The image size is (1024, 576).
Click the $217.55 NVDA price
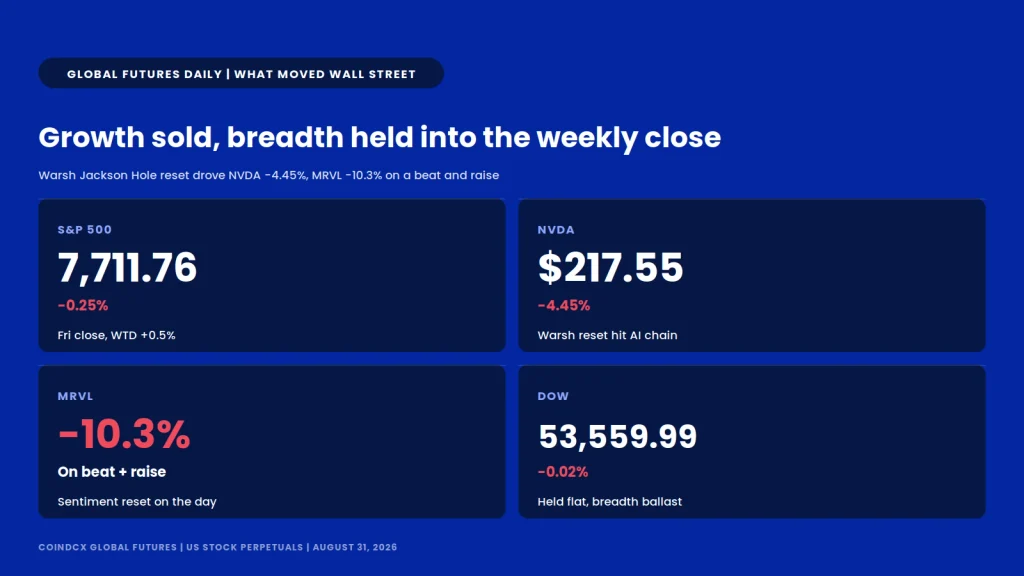point(611,268)
